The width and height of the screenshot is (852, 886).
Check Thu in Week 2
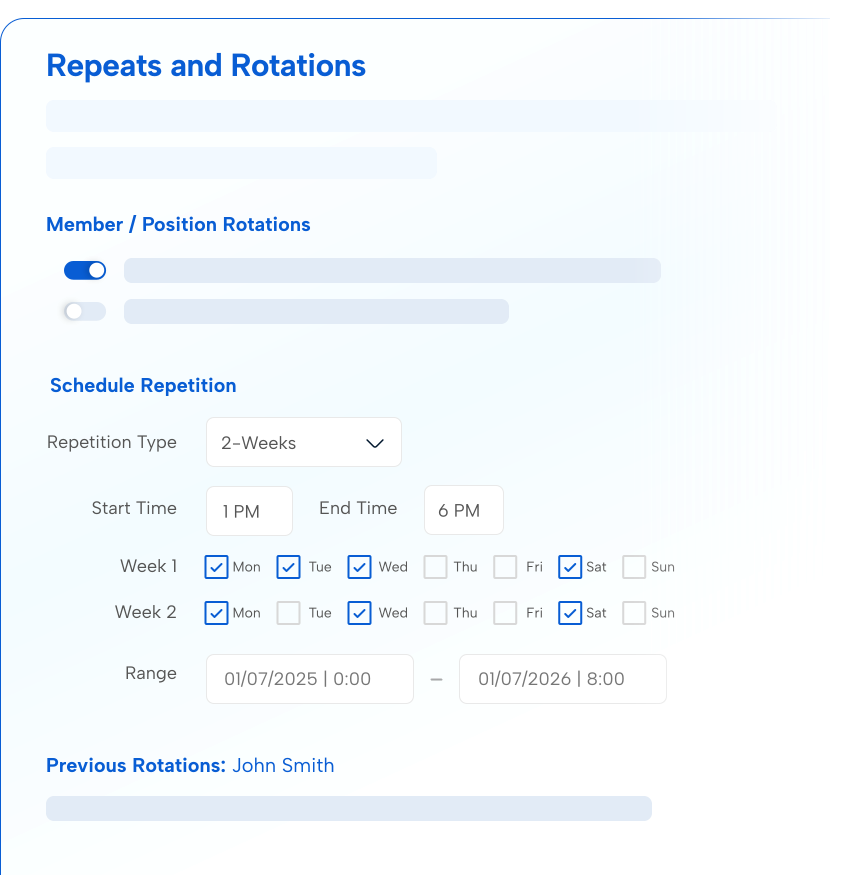pos(436,613)
